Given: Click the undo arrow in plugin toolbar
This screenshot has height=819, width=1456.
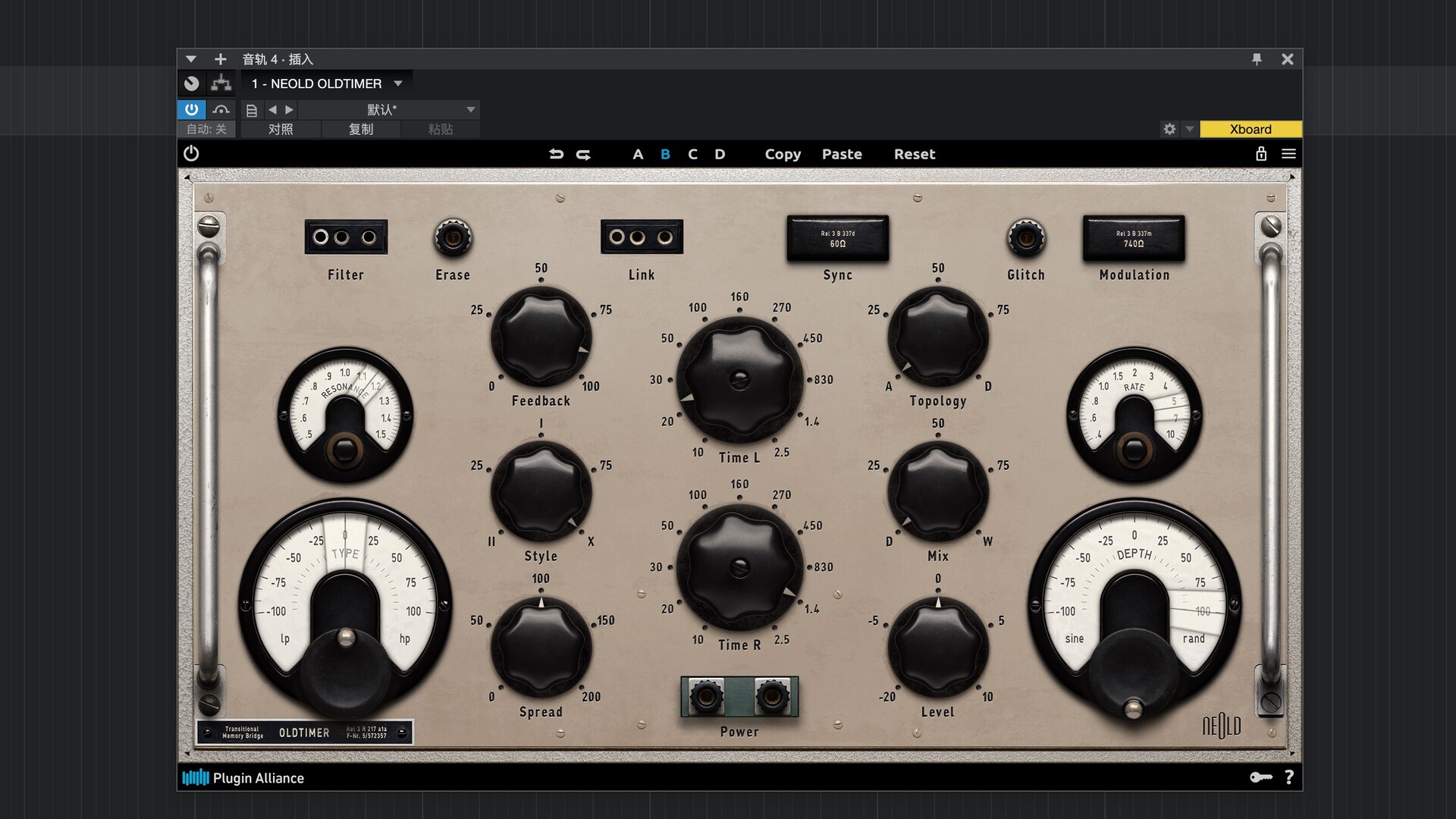Looking at the screenshot, I should tap(556, 154).
